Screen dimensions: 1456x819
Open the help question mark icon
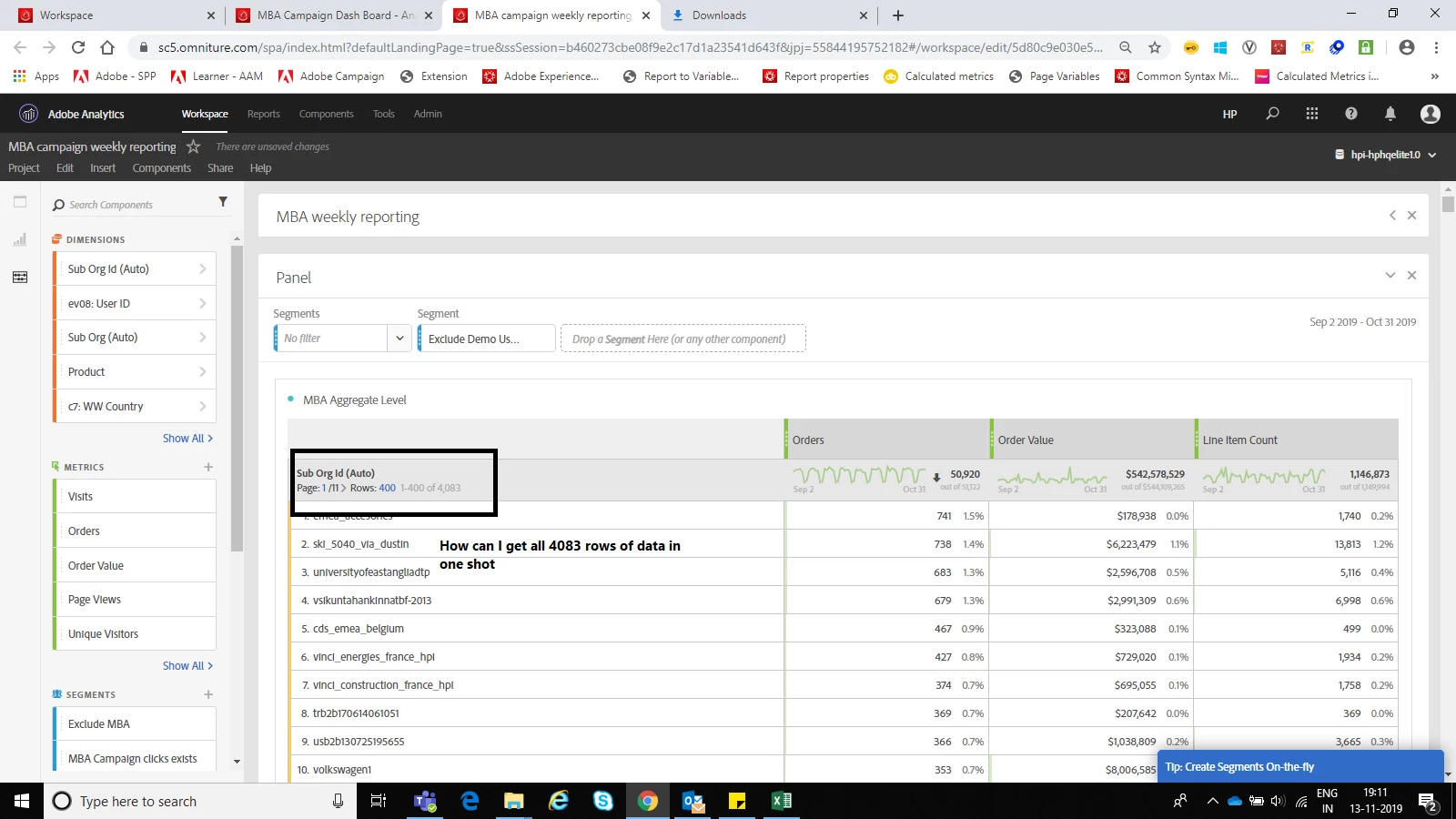[1351, 114]
